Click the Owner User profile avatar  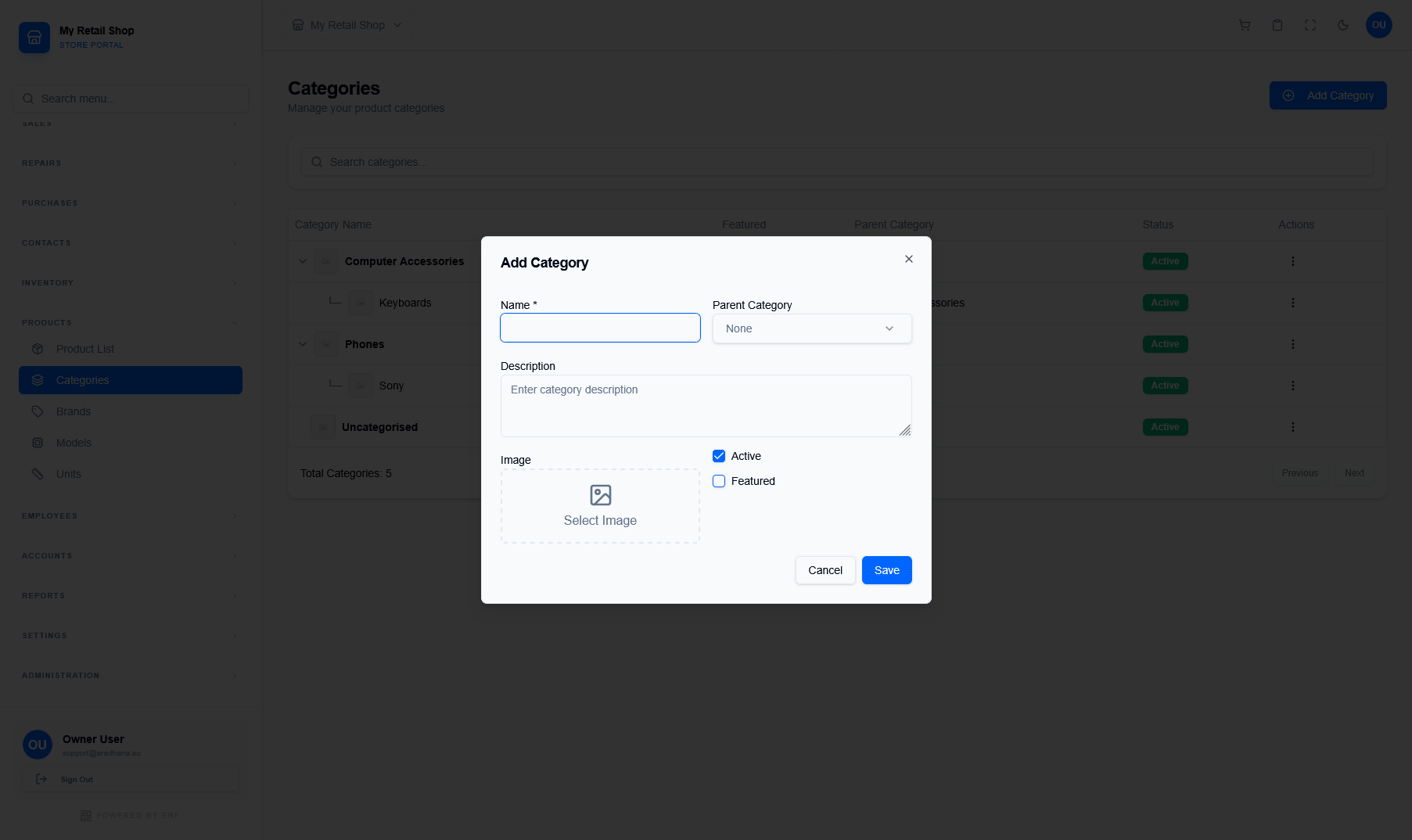(38, 745)
